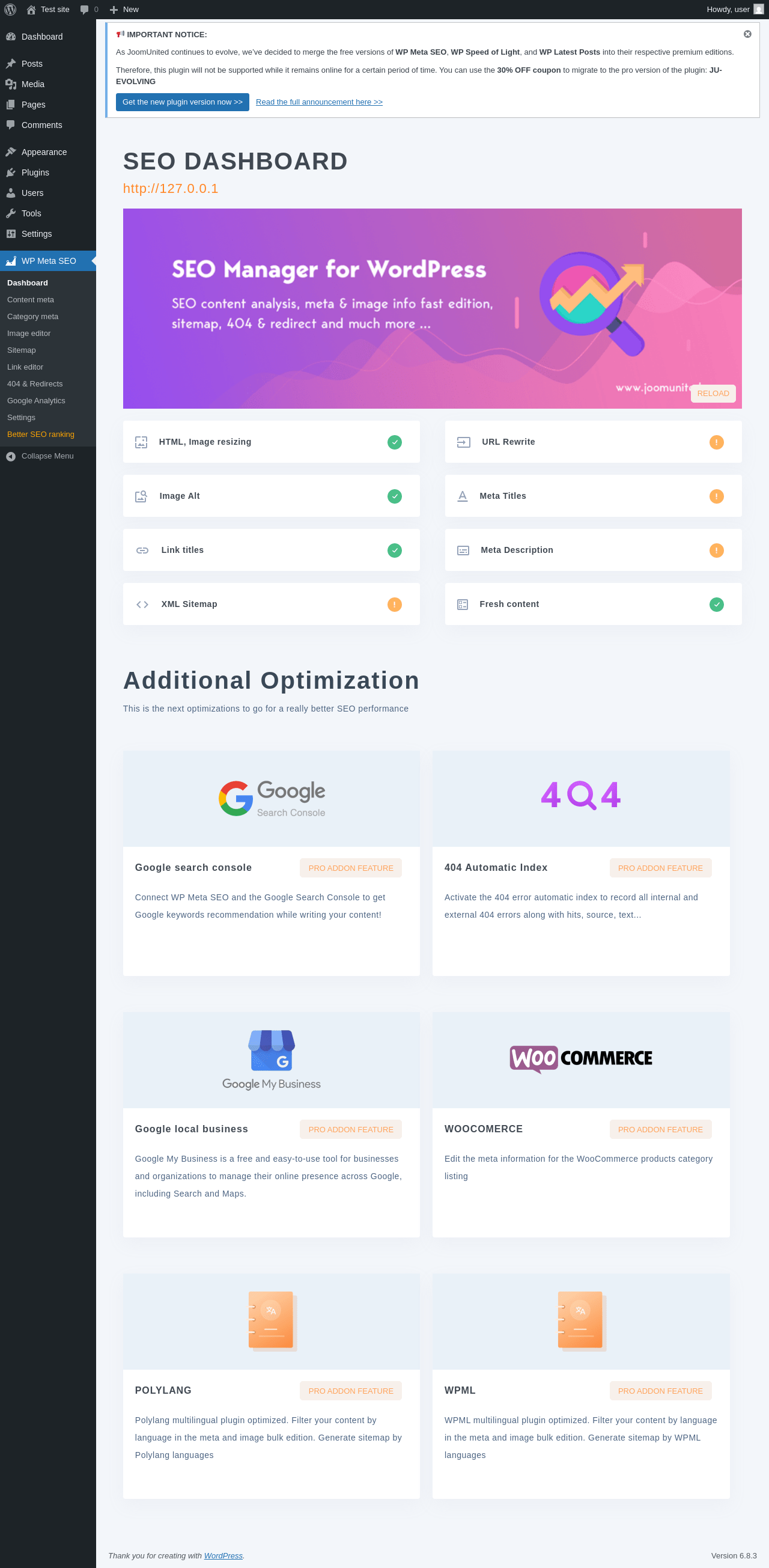769x1568 pixels.
Task: Click the Meta Description icon
Action: [x=463, y=551]
